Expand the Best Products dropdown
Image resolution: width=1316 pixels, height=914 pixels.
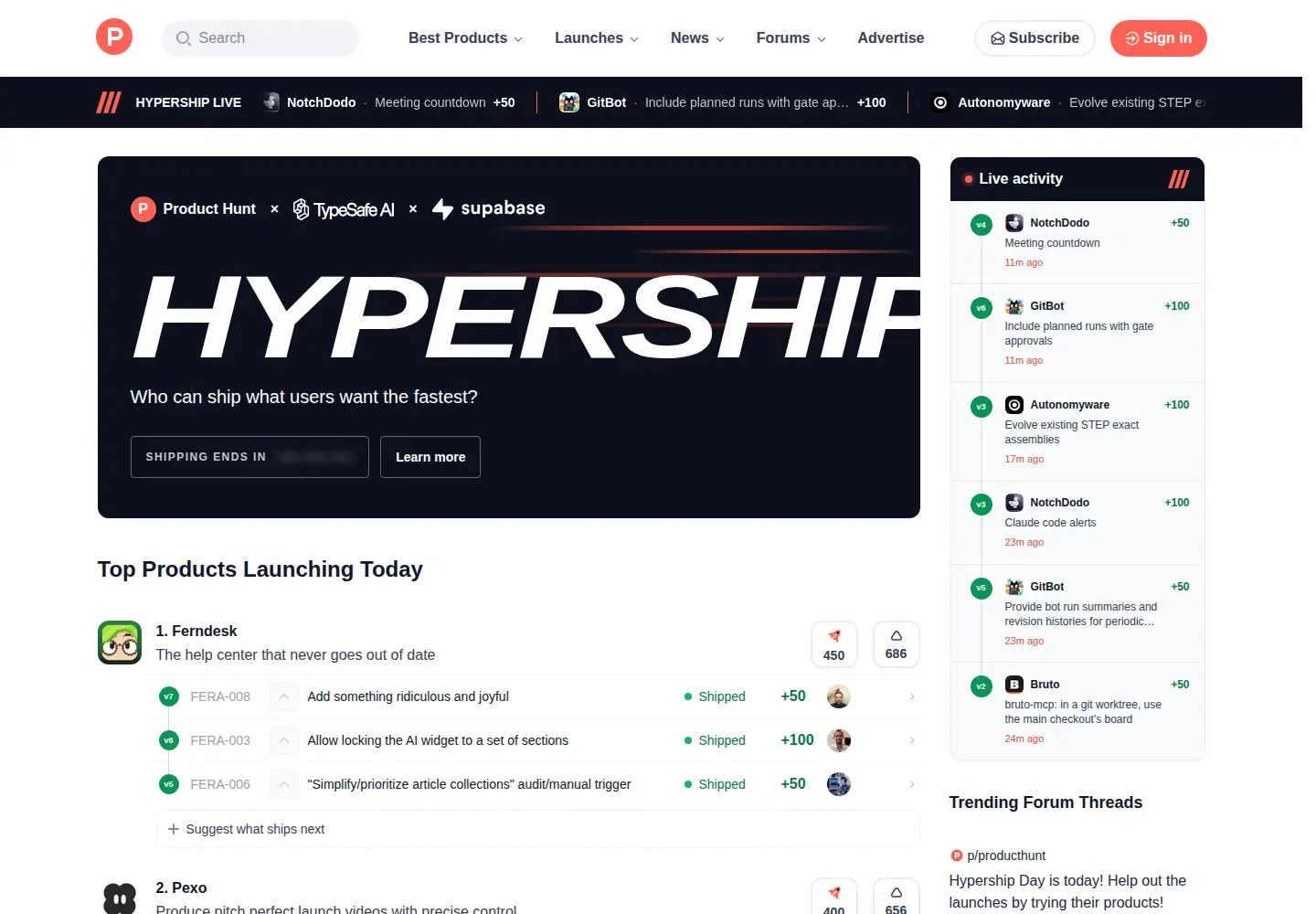[465, 38]
